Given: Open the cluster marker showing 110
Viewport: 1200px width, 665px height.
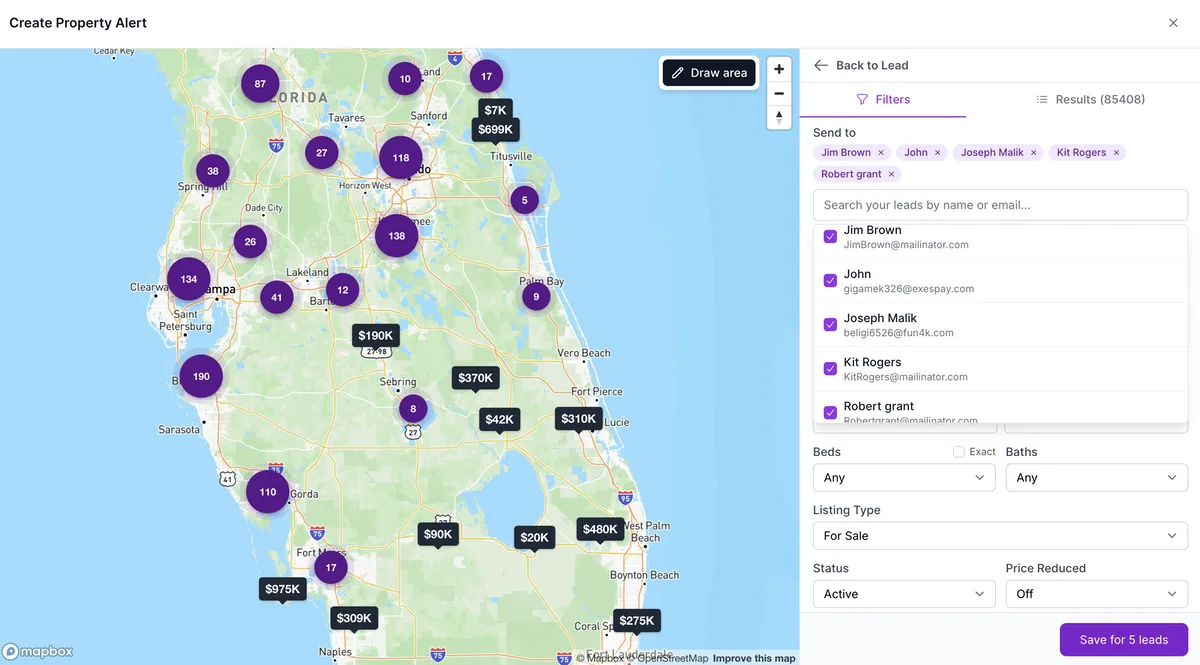Looking at the screenshot, I should click(268, 492).
